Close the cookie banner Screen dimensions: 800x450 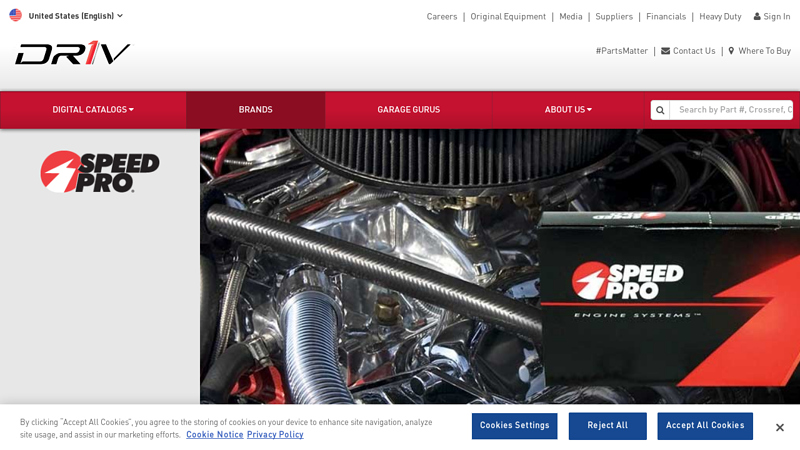pos(780,428)
